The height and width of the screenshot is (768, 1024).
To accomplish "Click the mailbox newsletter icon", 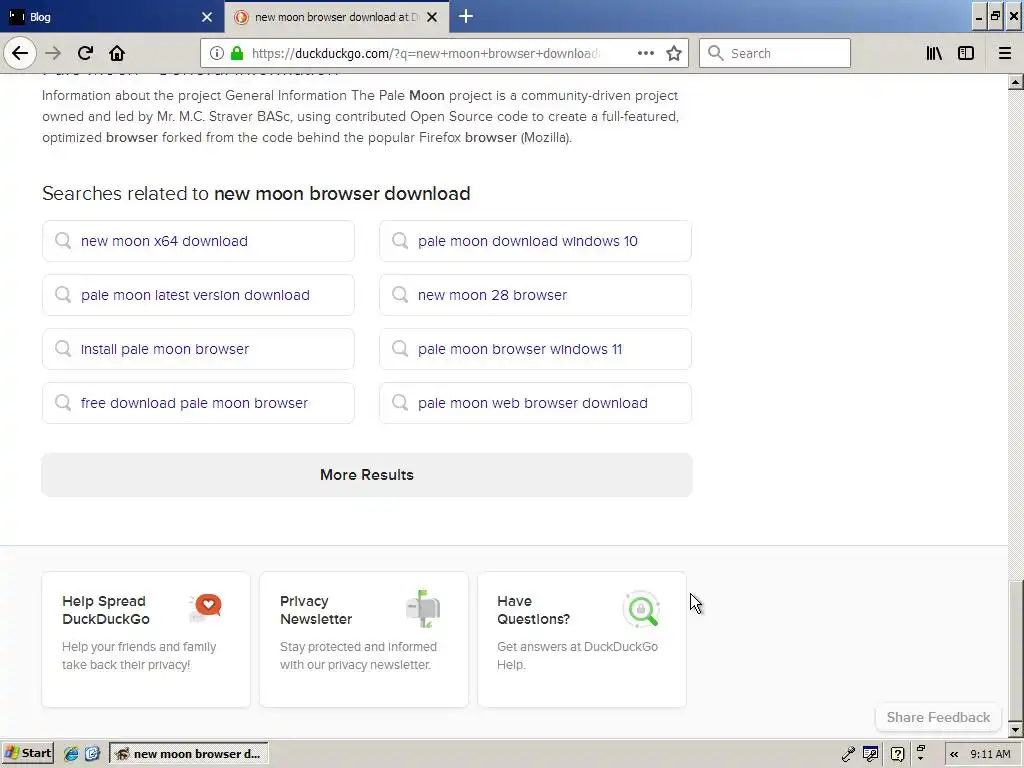I will click(423, 609).
